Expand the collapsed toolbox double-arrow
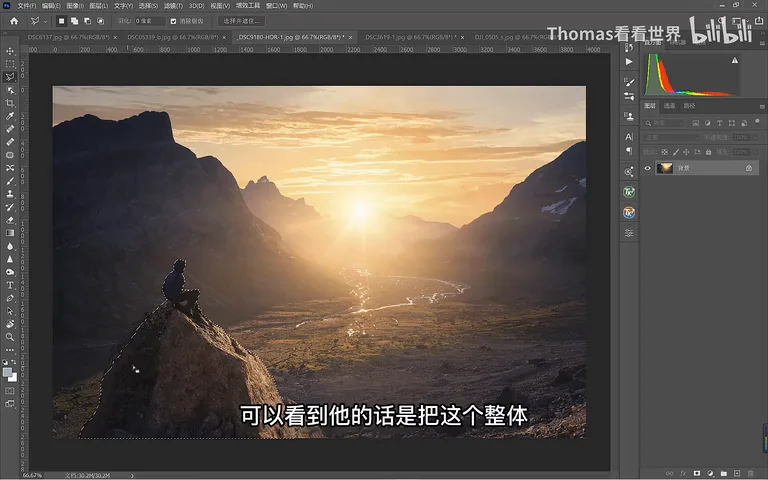Image resolution: width=768 pixels, height=480 pixels. point(5,33)
